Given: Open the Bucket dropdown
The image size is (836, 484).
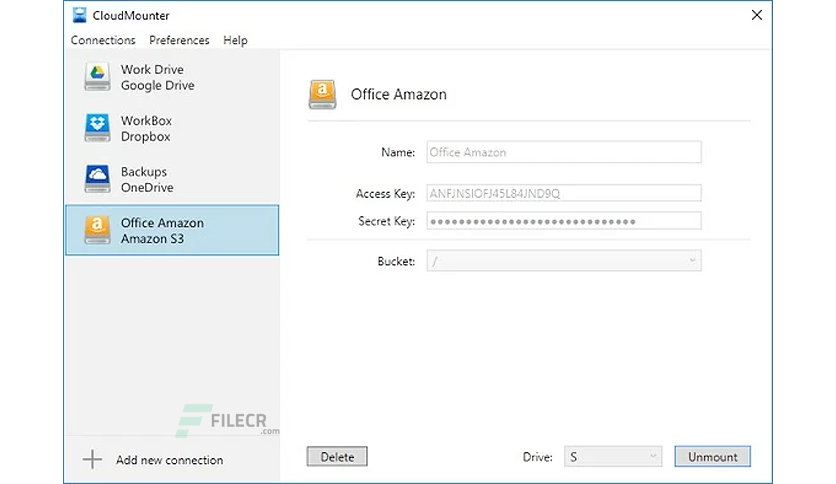Looking at the screenshot, I should tap(564, 261).
